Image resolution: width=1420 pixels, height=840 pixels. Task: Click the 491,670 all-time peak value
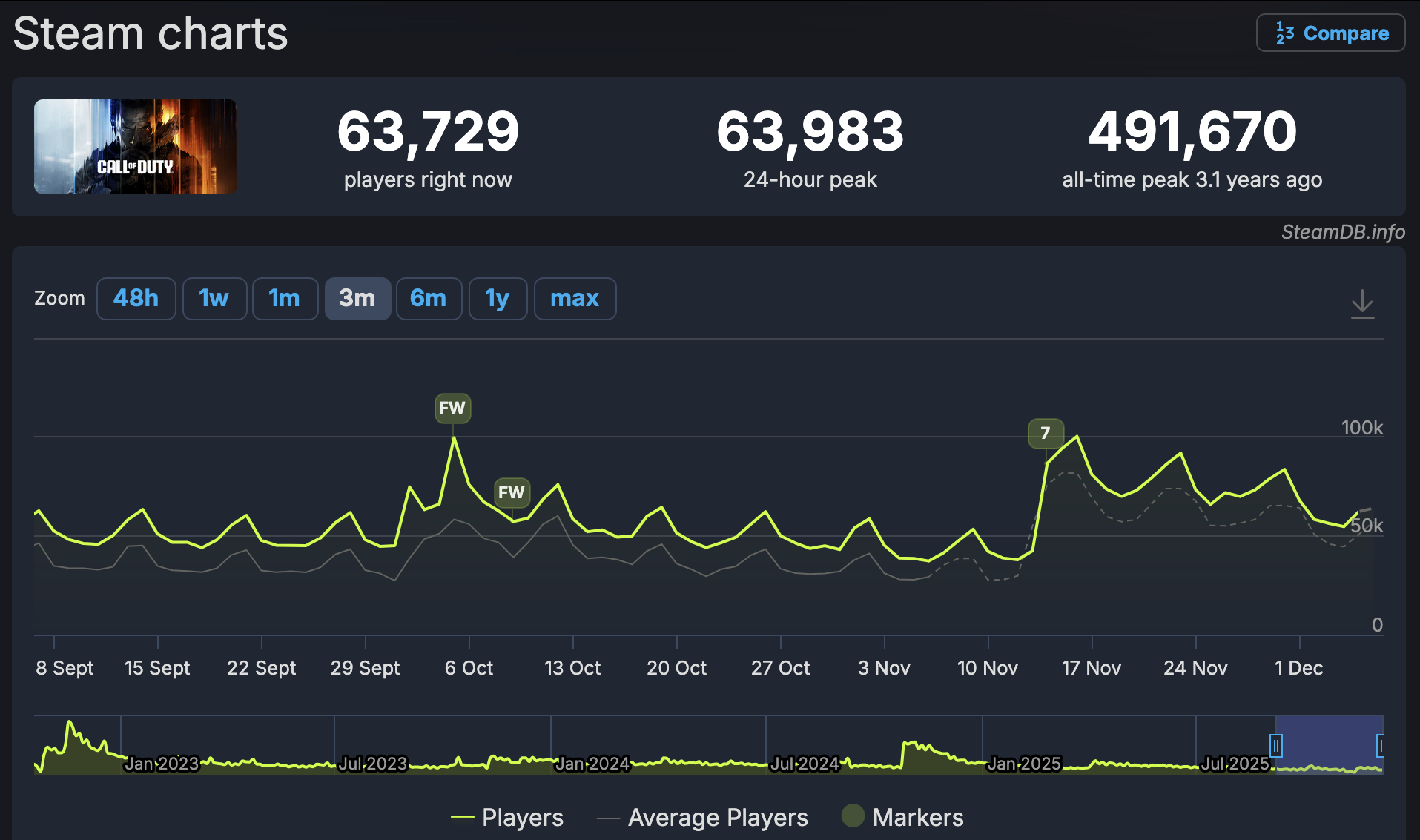pos(1192,132)
